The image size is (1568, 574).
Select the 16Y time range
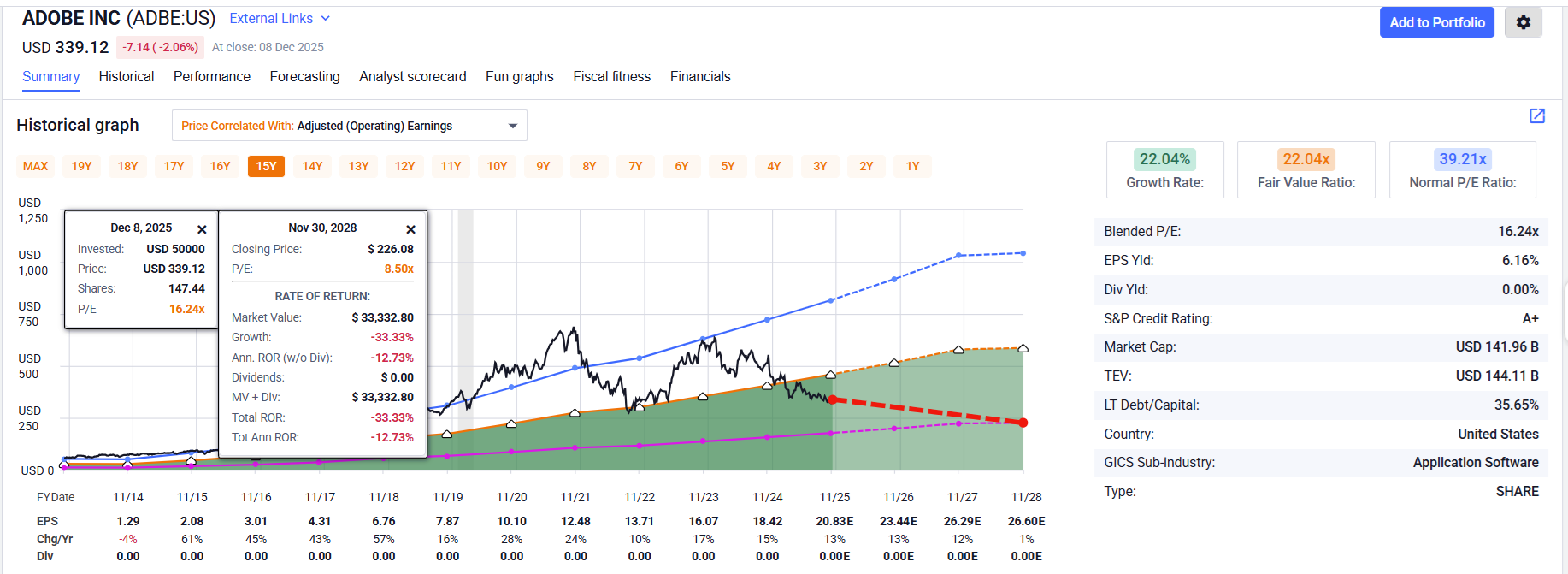[221, 166]
